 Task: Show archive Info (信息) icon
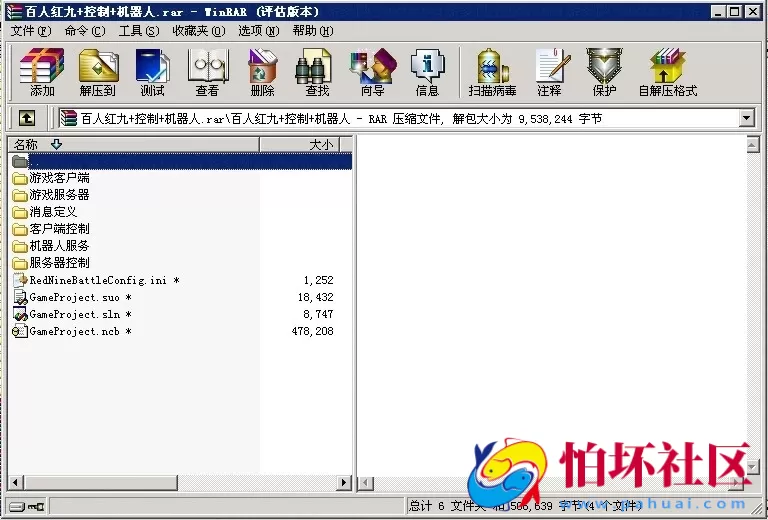point(428,71)
